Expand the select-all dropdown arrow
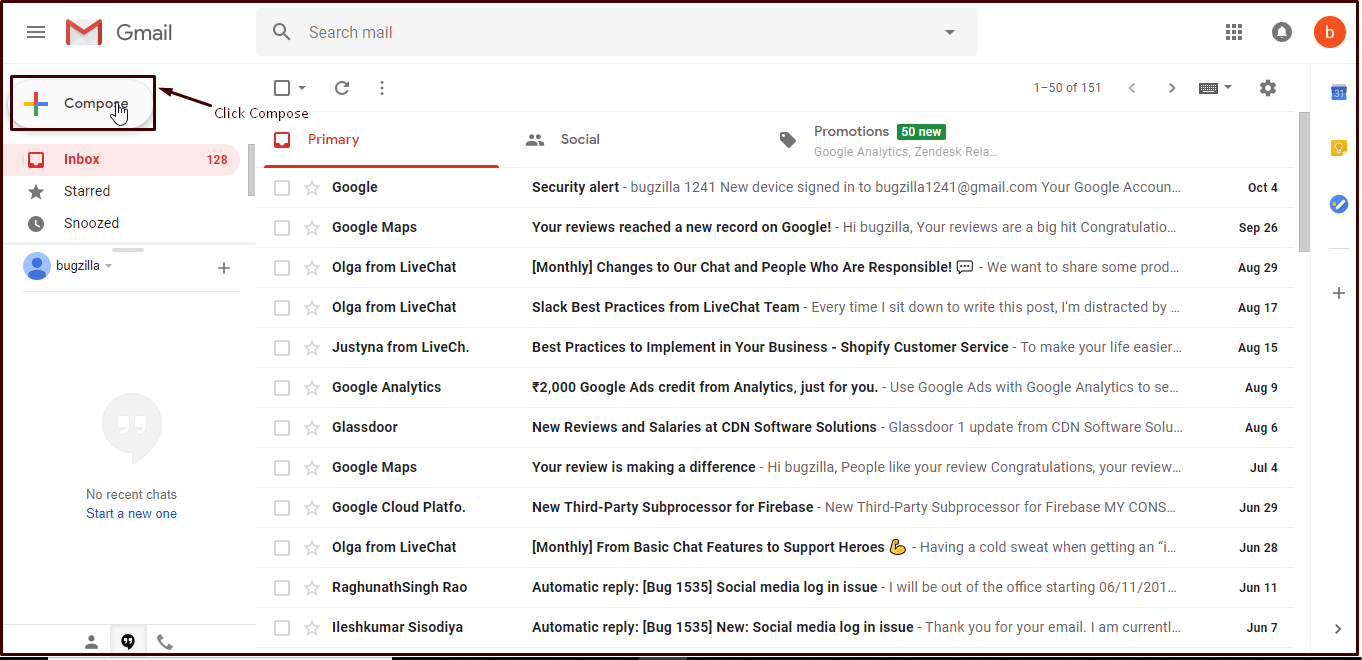Screen dimensions: 1362x660 [x=302, y=88]
